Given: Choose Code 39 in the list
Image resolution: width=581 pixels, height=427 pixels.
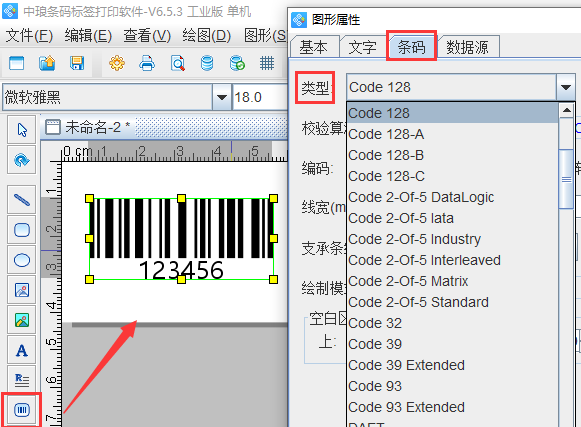Looking at the screenshot, I should click(453, 344).
